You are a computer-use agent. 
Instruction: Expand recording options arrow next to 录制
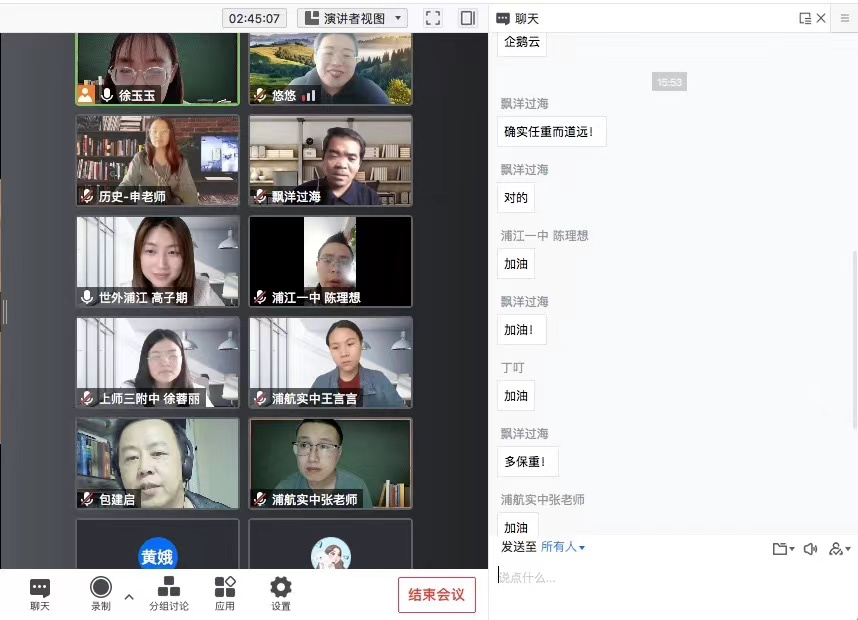pyautogui.click(x=128, y=597)
